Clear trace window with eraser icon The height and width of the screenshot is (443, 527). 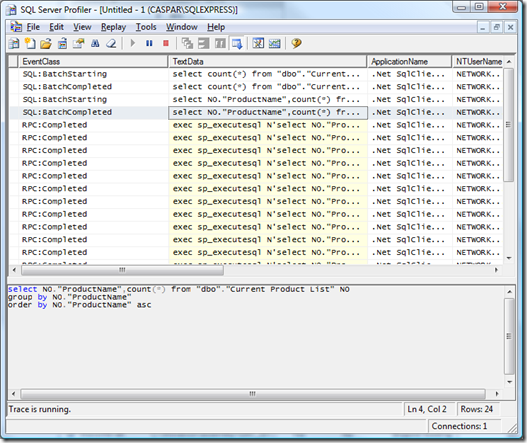point(111,43)
